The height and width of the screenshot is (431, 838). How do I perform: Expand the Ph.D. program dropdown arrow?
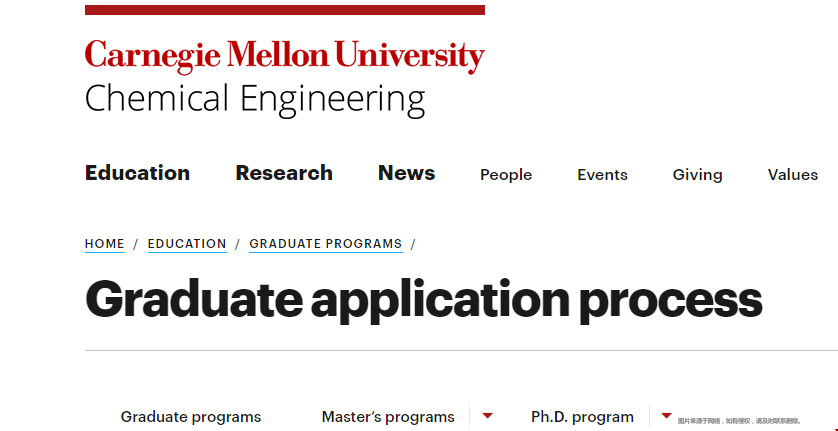666,415
